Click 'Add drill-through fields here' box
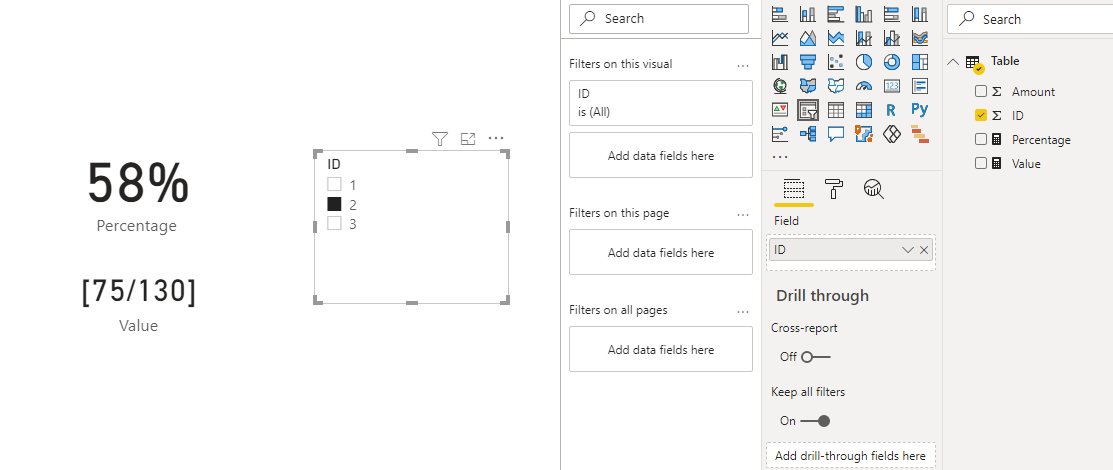The height and width of the screenshot is (470, 1113). pyautogui.click(x=850, y=456)
